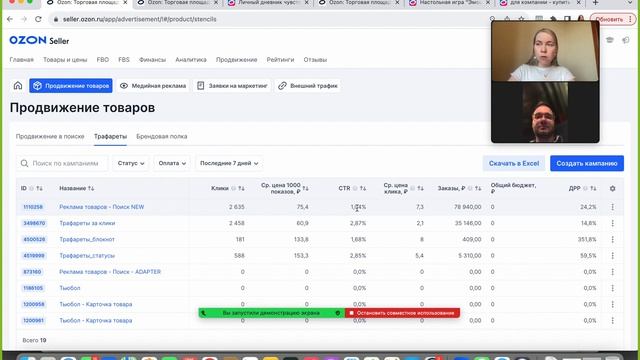Sort table by Заказы column
The width and height of the screenshot is (640, 360).
[x=478, y=188]
